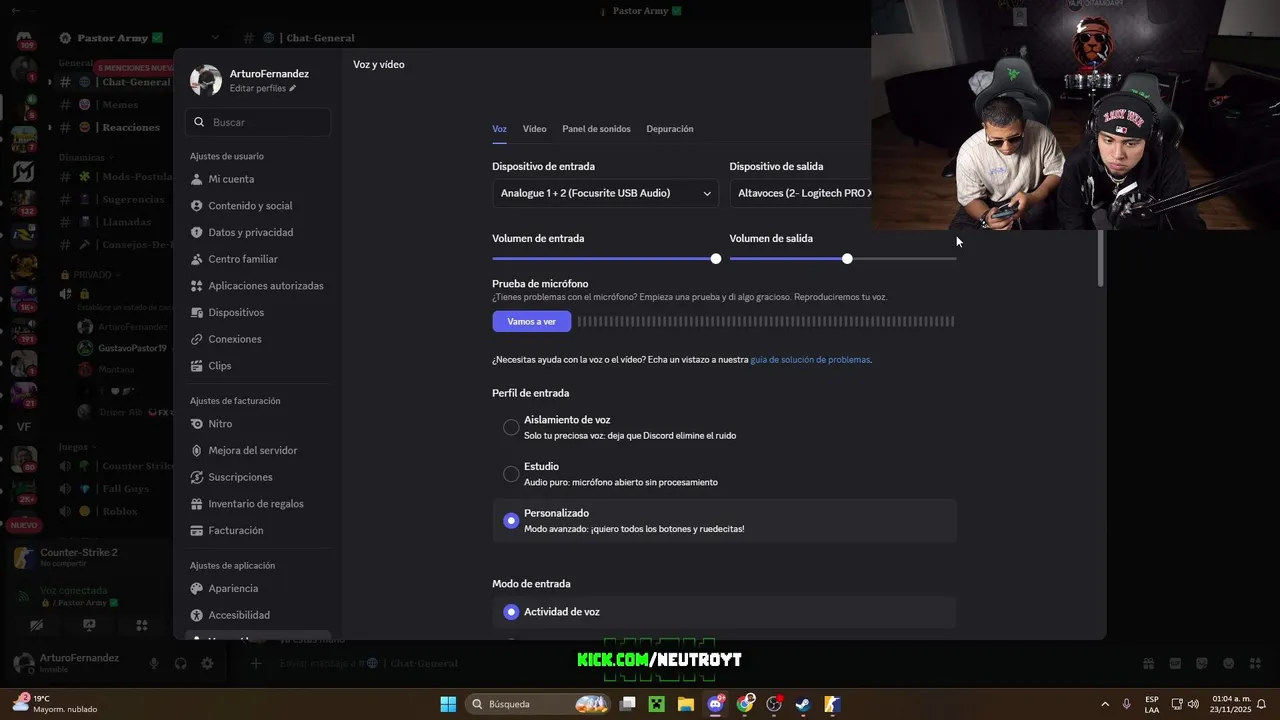
Task: Open guía de solución de problemas link
Action: pos(810,360)
